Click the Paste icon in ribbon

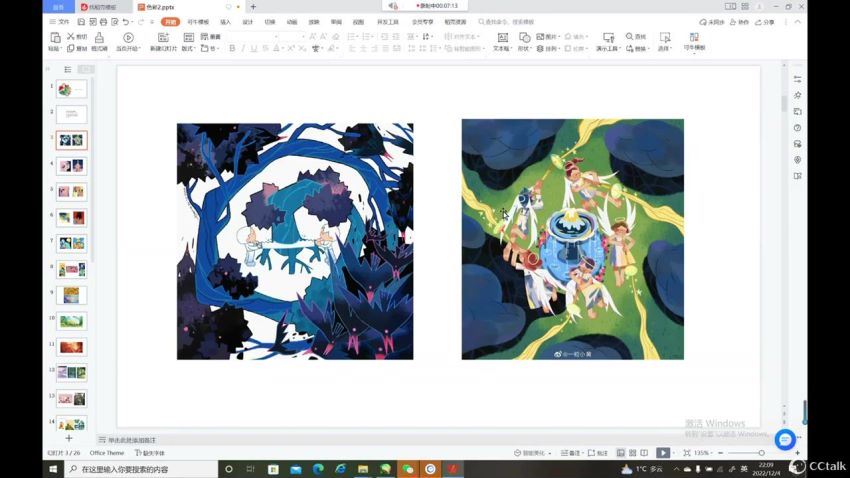[x=55, y=37]
